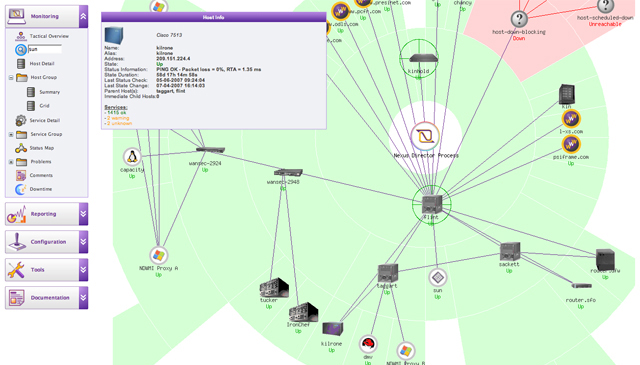Click the taggart, flint parent hosts value
Screen dimensions: 640x365
tap(171, 91)
